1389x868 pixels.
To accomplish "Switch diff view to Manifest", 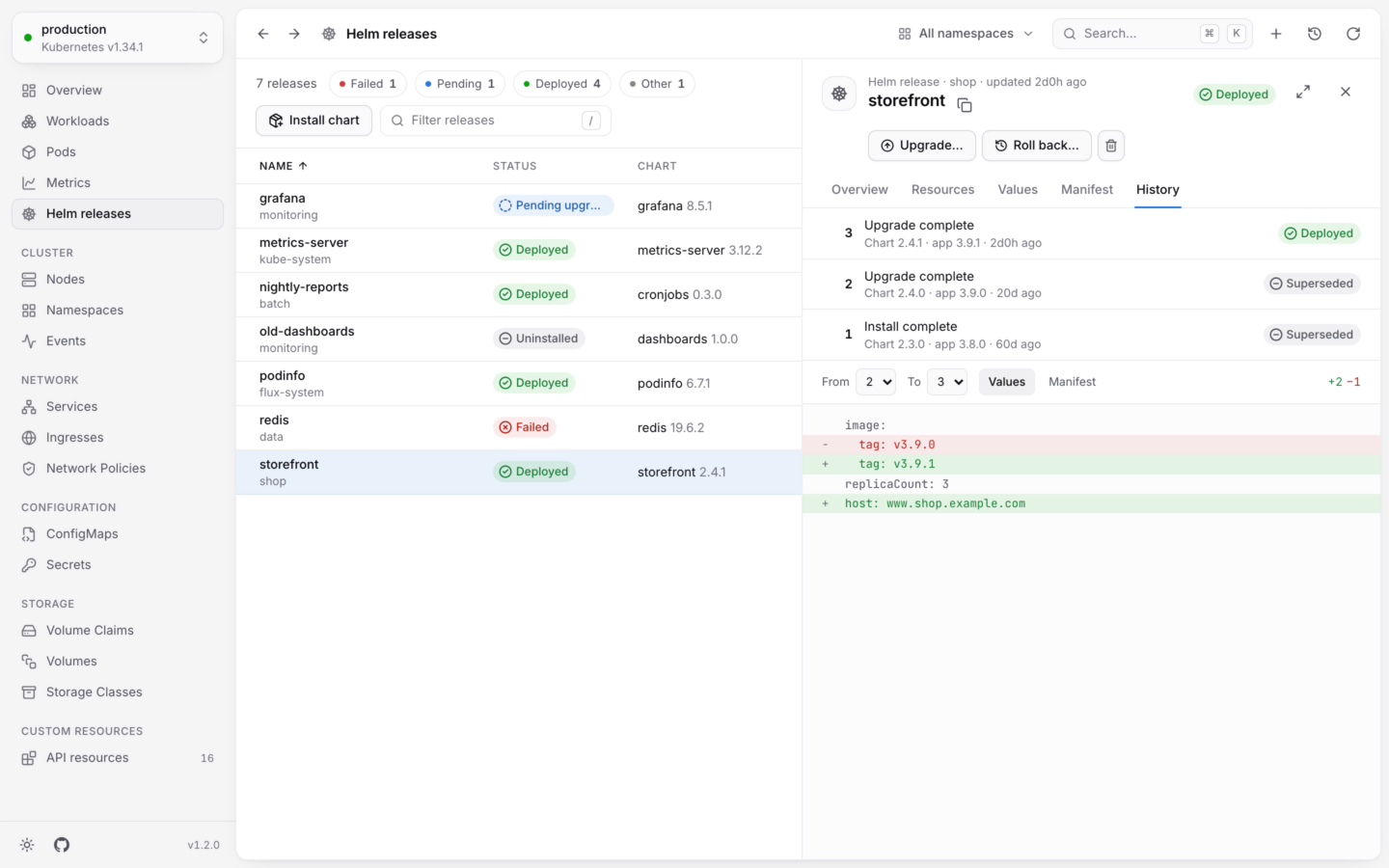I will point(1072,382).
